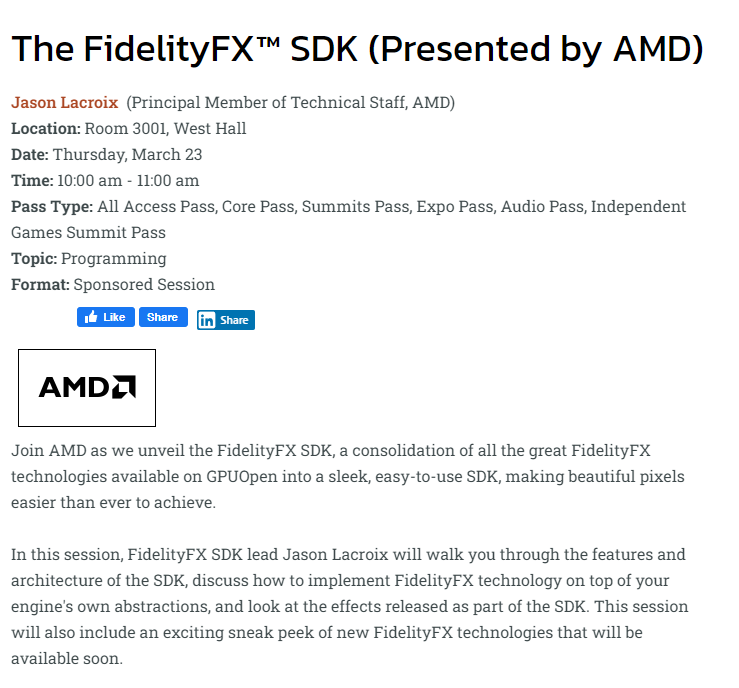Click the AMD arrow symbol in the logo

[124, 387]
